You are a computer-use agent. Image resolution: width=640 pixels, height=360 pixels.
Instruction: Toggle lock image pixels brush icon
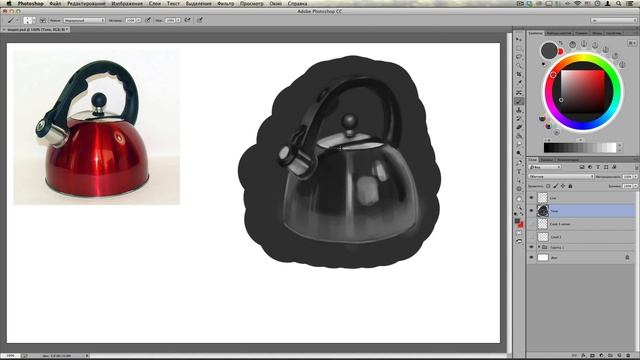click(556, 186)
